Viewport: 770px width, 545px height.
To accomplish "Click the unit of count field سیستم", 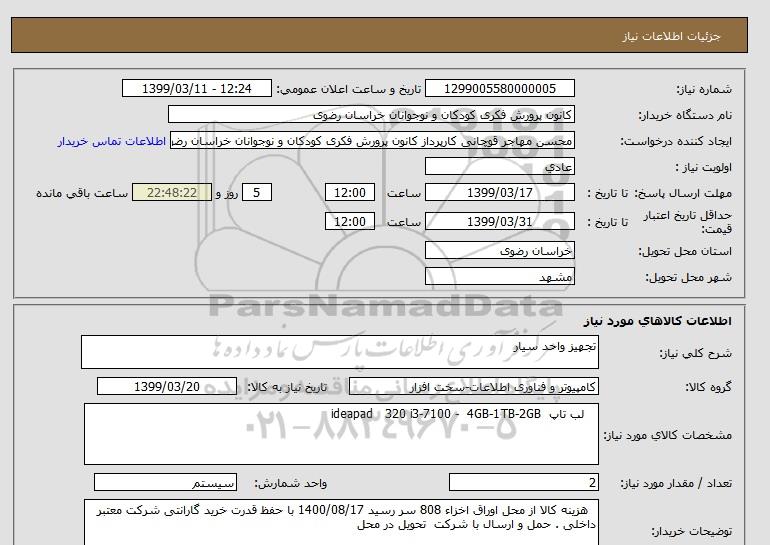I will (x=165, y=483).
